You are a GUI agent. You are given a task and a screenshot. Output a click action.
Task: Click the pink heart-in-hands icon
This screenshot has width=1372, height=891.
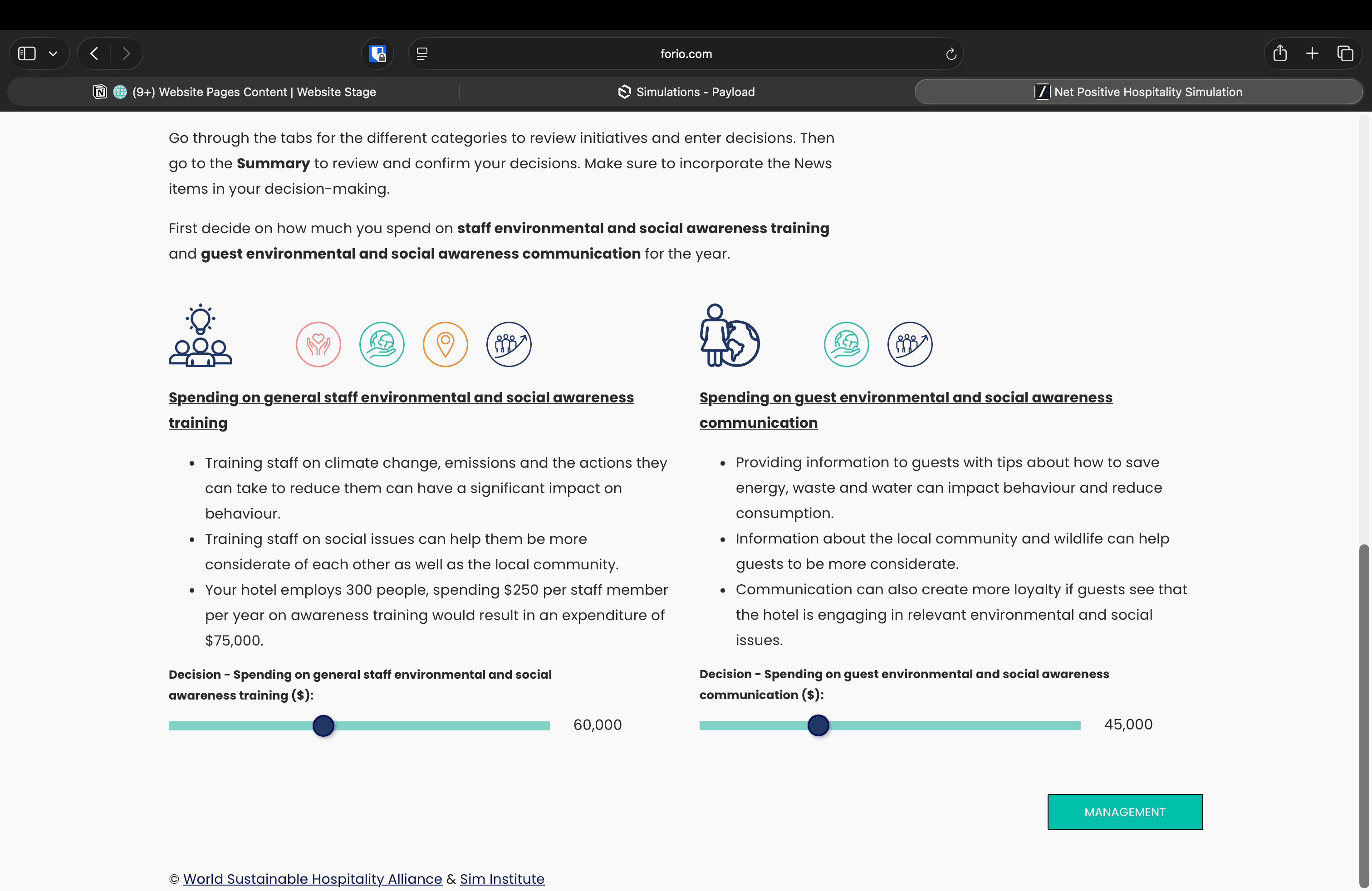coord(318,344)
